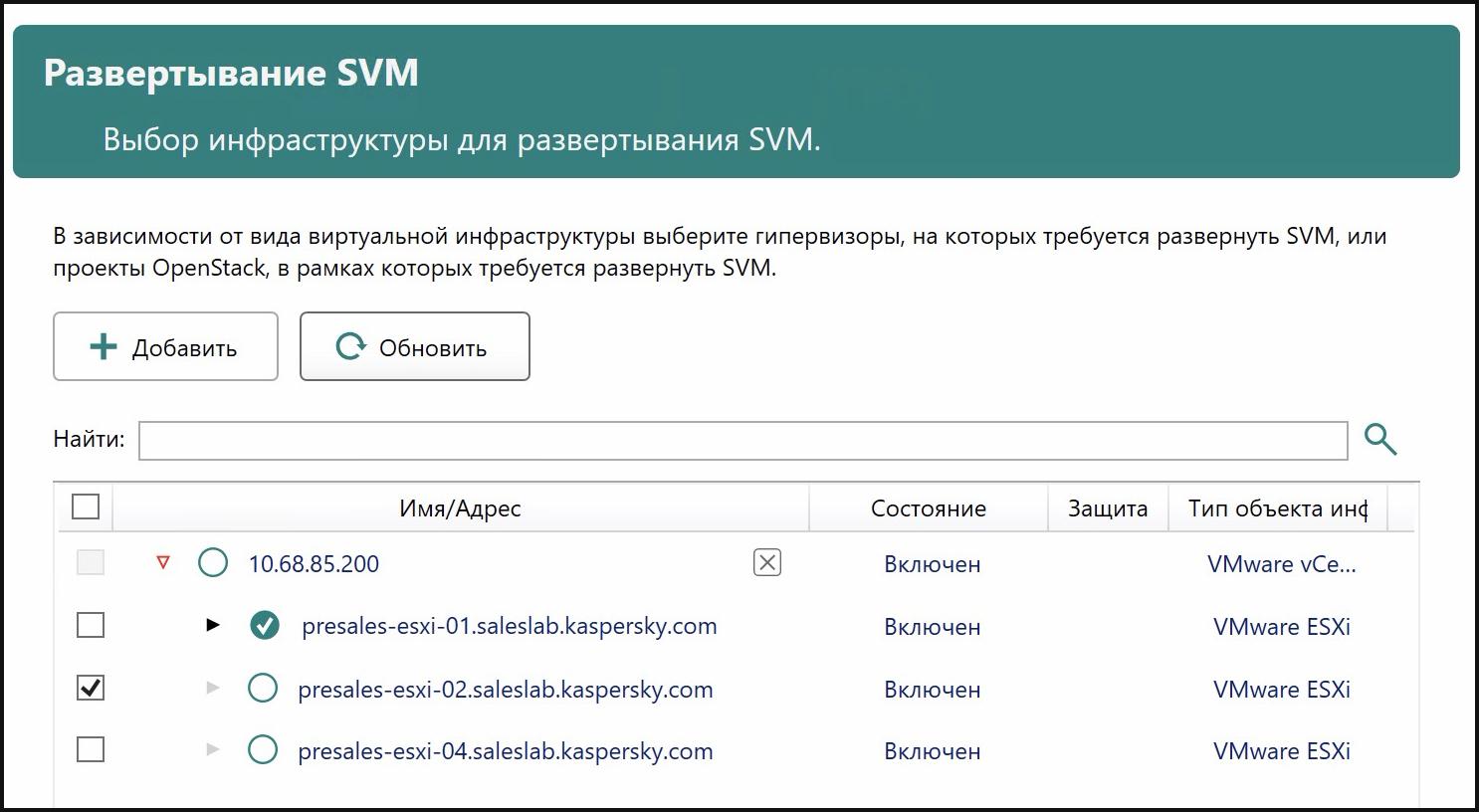Viewport: 1479px width, 812px height.
Task: Tick the greyed checkbox of 10.68.85.200 row
Action: (91, 562)
